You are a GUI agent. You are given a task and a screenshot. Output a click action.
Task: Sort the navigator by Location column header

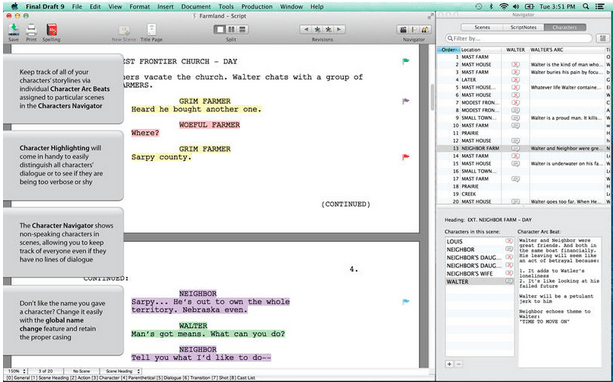coord(481,50)
